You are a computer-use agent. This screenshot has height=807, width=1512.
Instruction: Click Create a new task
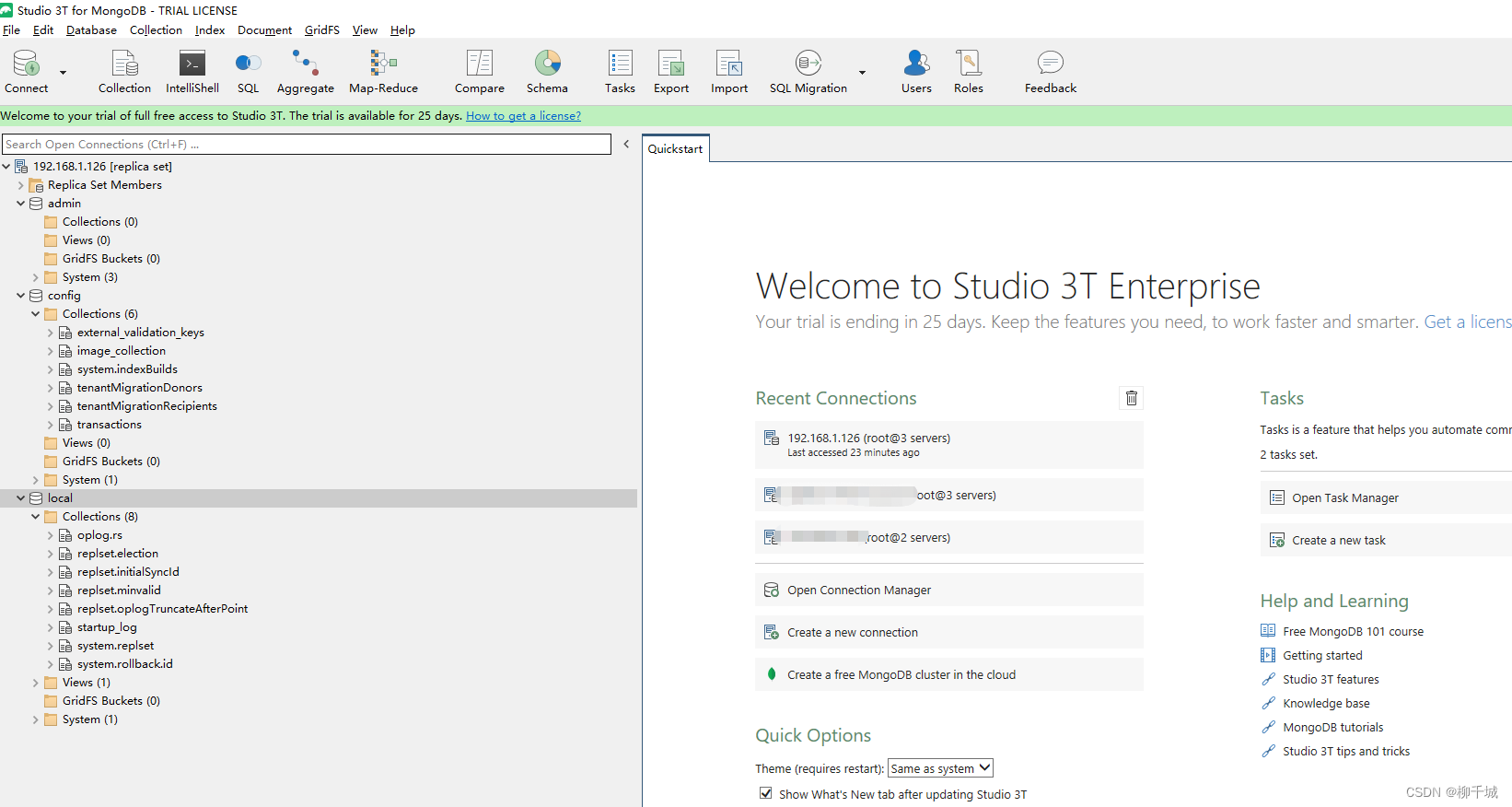[x=1386, y=540]
